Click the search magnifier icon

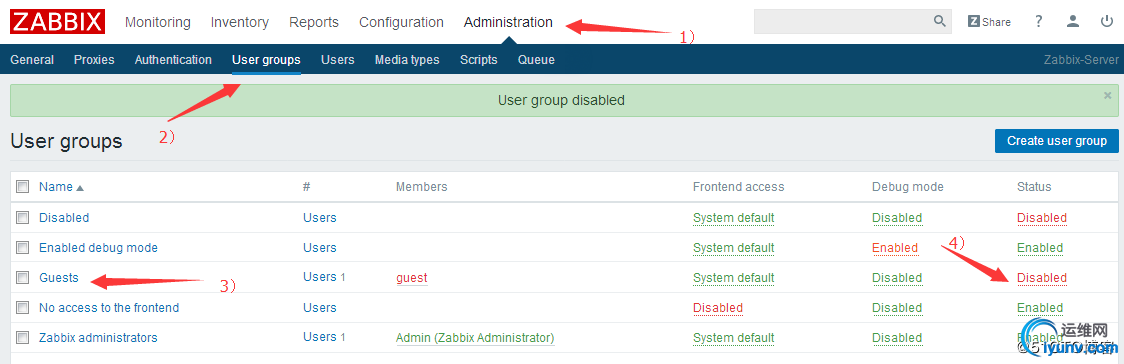940,21
